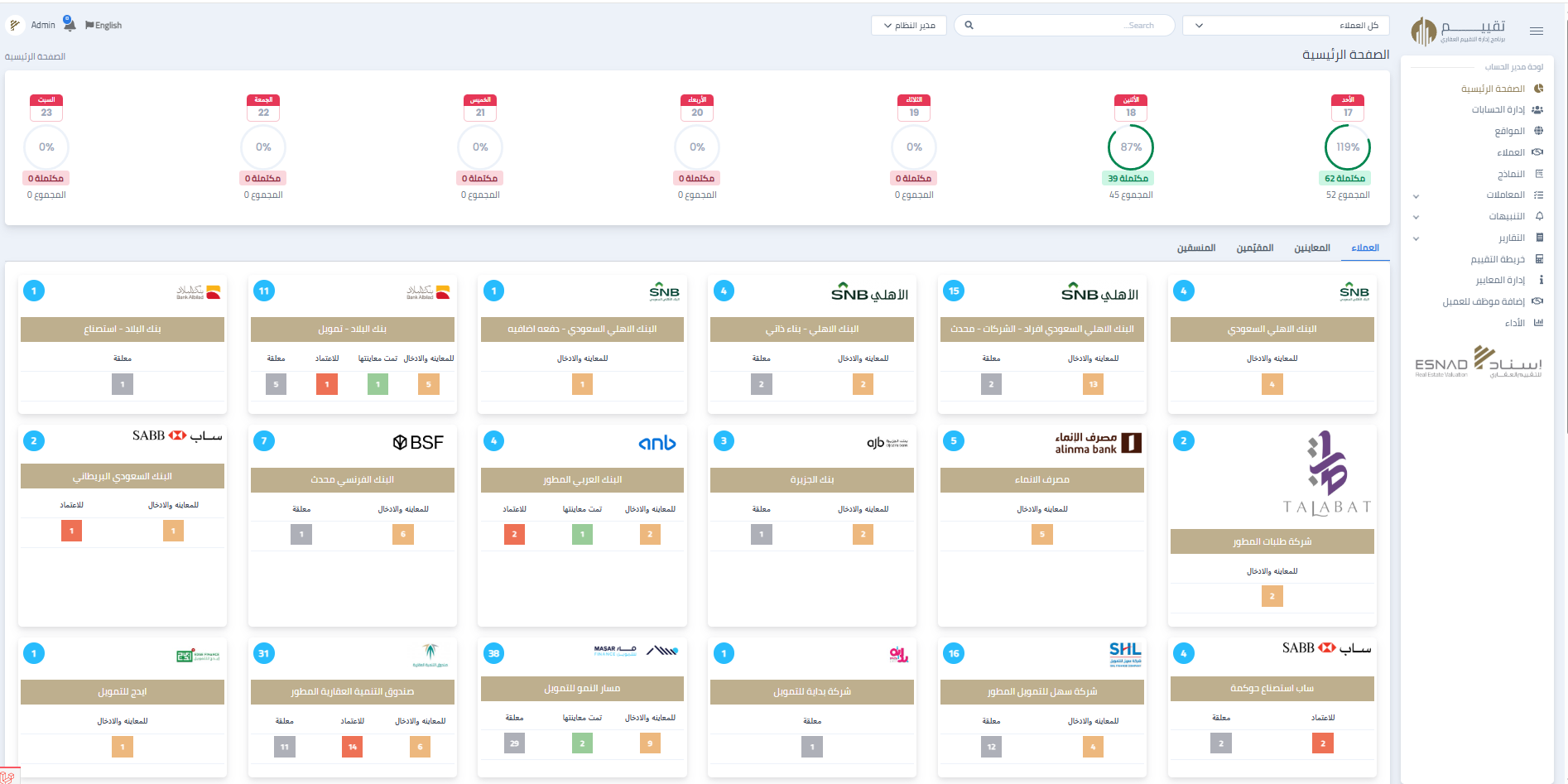Open the مدير النظام role dropdown

(x=909, y=26)
